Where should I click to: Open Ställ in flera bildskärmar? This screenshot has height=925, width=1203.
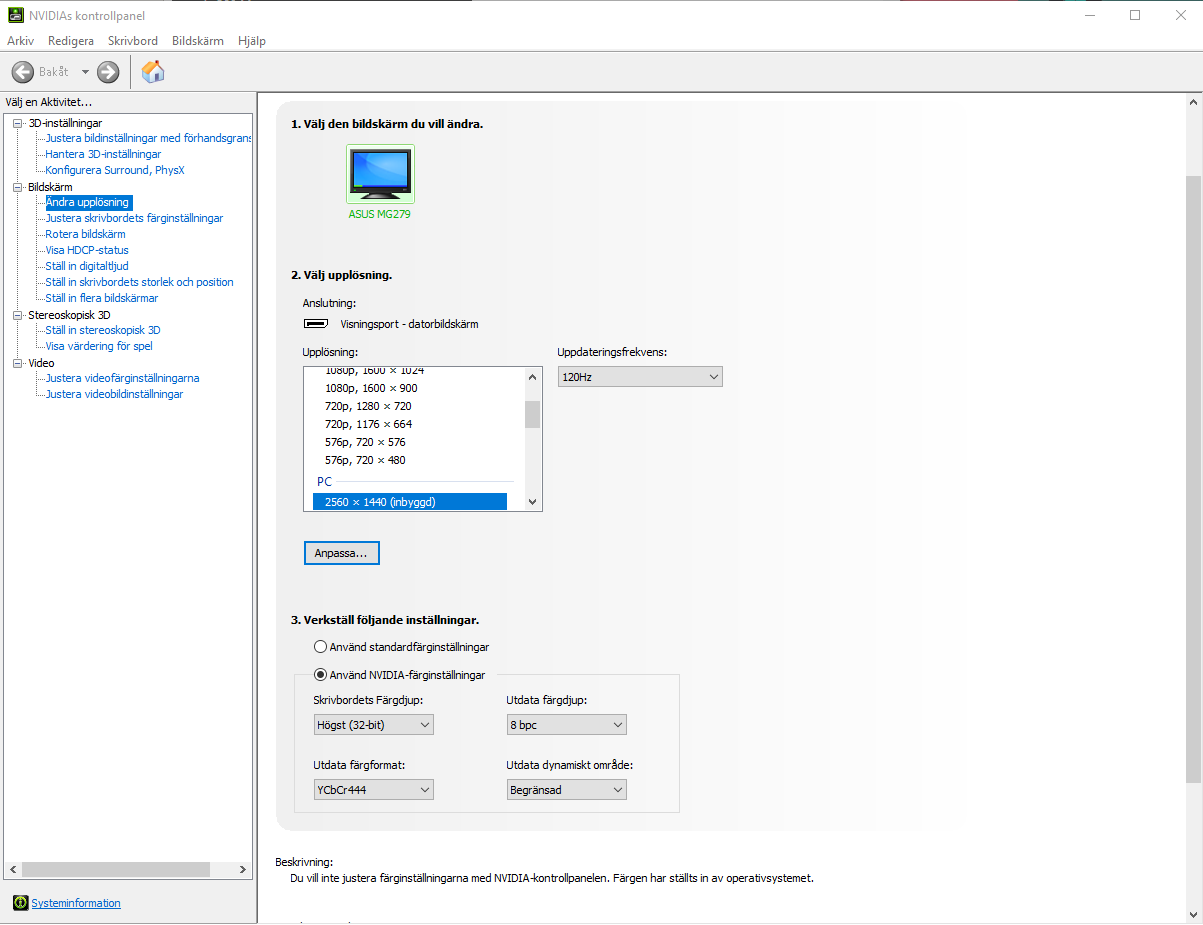tap(101, 298)
